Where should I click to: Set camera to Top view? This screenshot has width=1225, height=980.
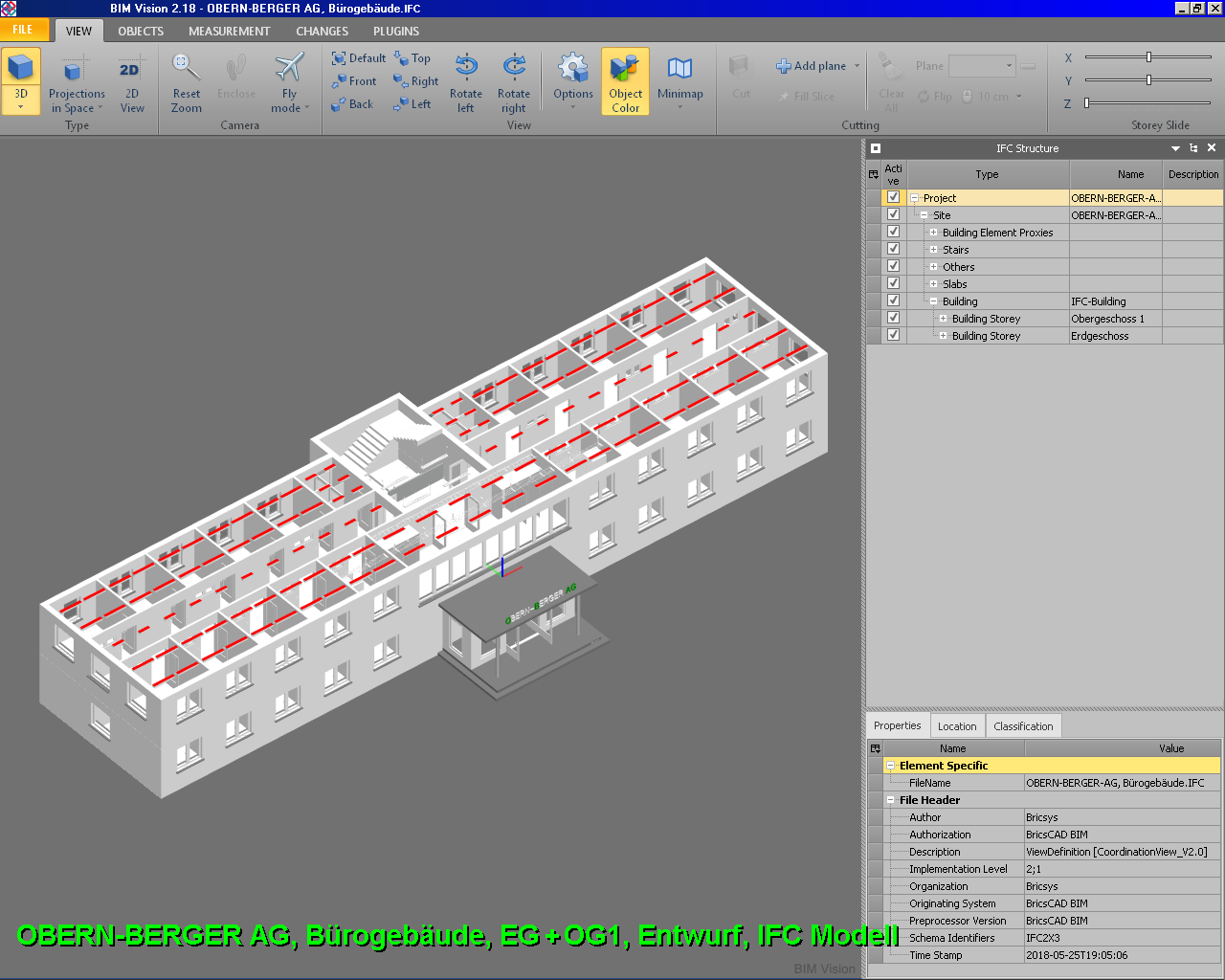412,58
